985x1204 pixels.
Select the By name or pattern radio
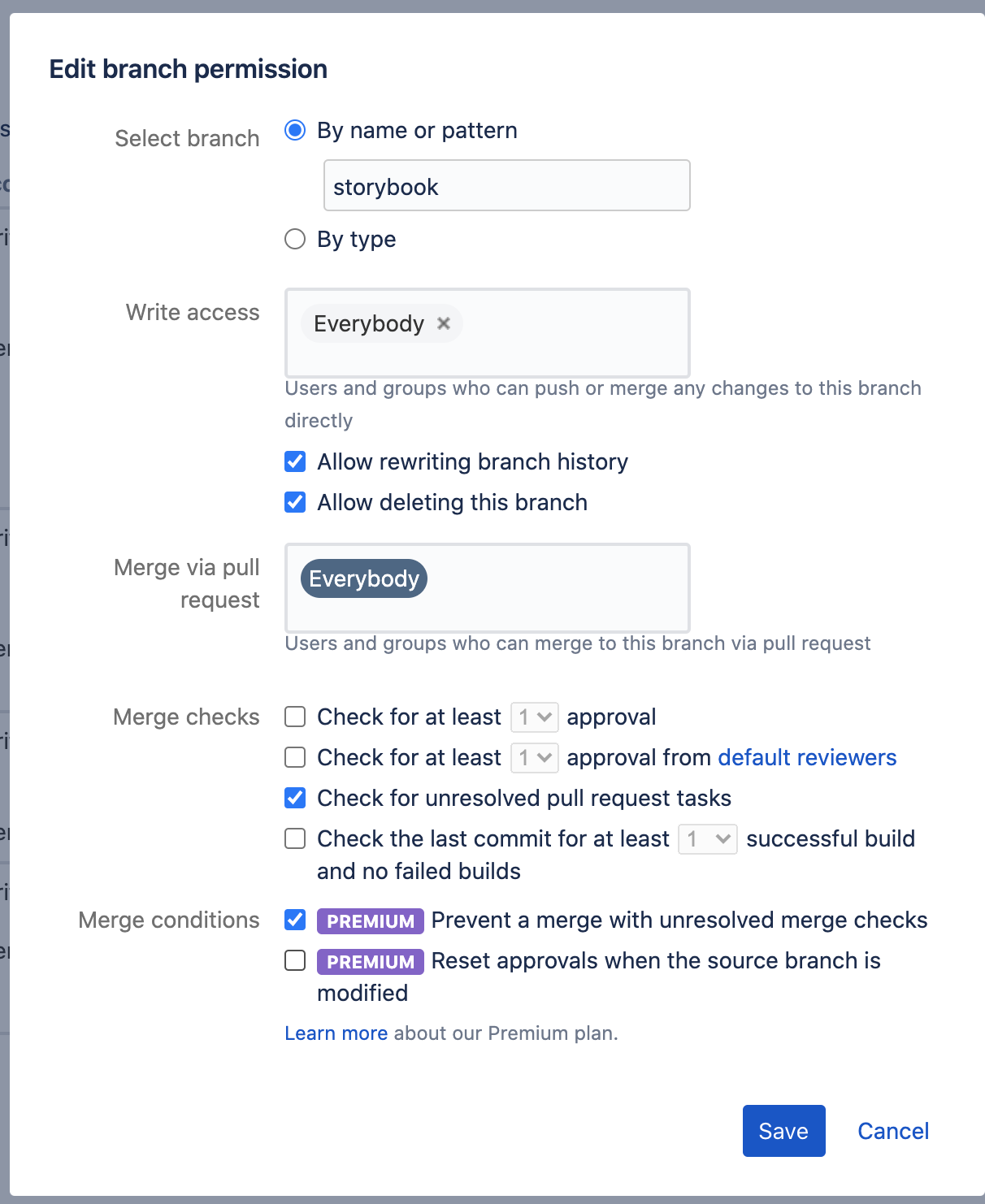click(295, 130)
